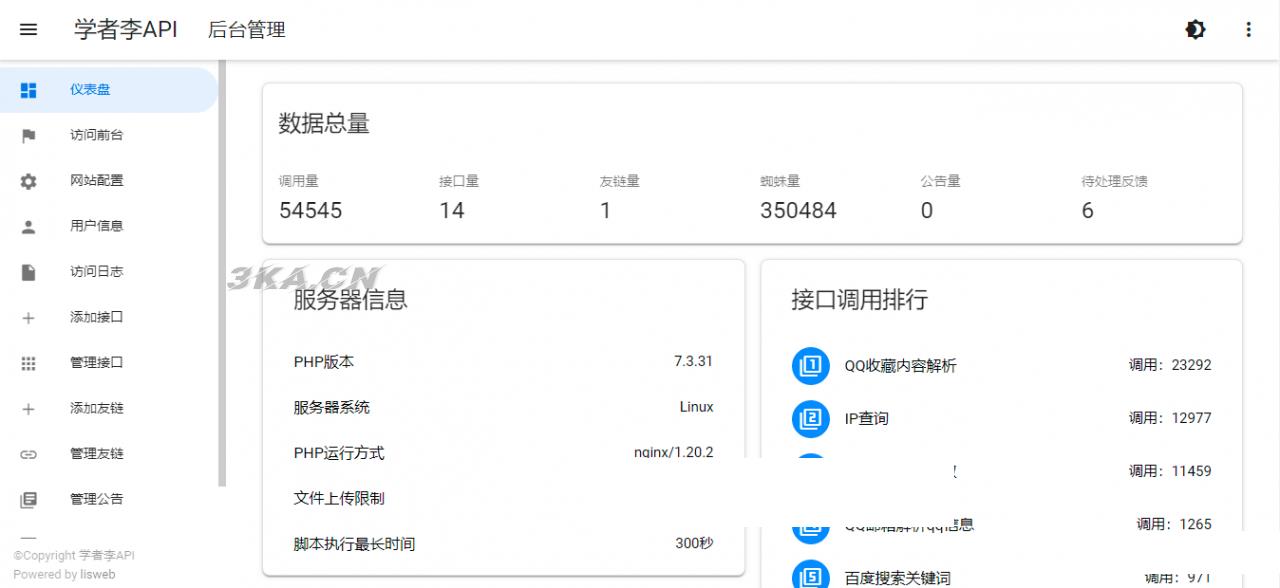1280x588 pixels.
Task: Select the 仪表盘 dashboard icon in sidebar
Action: click(x=28, y=89)
